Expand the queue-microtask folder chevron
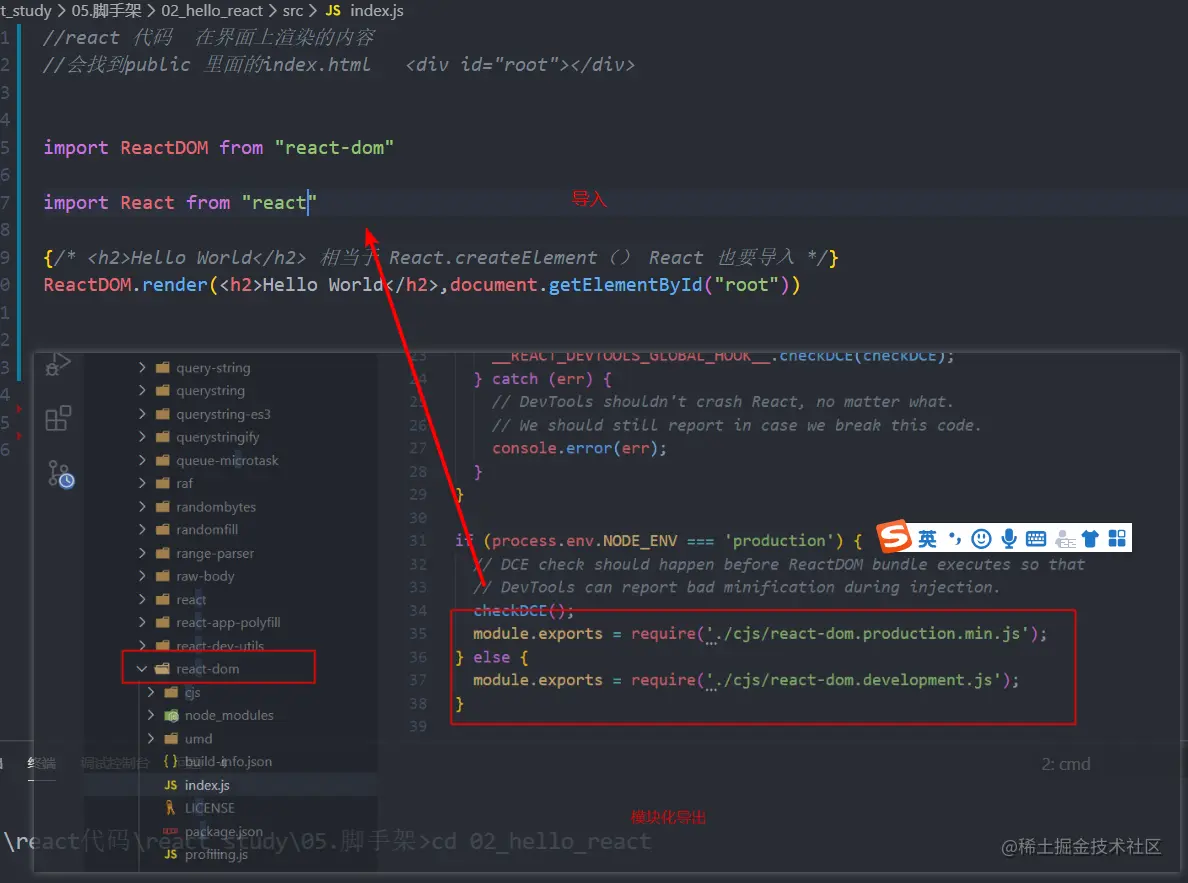Viewport: 1188px width, 883px height. (x=142, y=460)
